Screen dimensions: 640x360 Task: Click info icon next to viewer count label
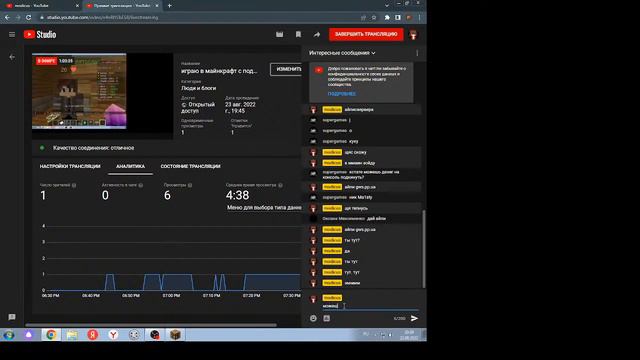pos(74,185)
